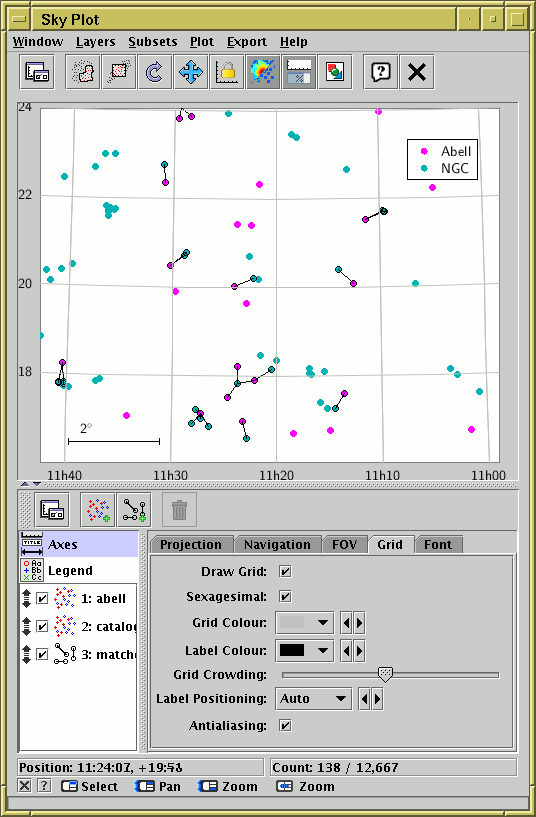Click the status bar X icon left of Select
This screenshot has width=536, height=817.
tap(24, 785)
